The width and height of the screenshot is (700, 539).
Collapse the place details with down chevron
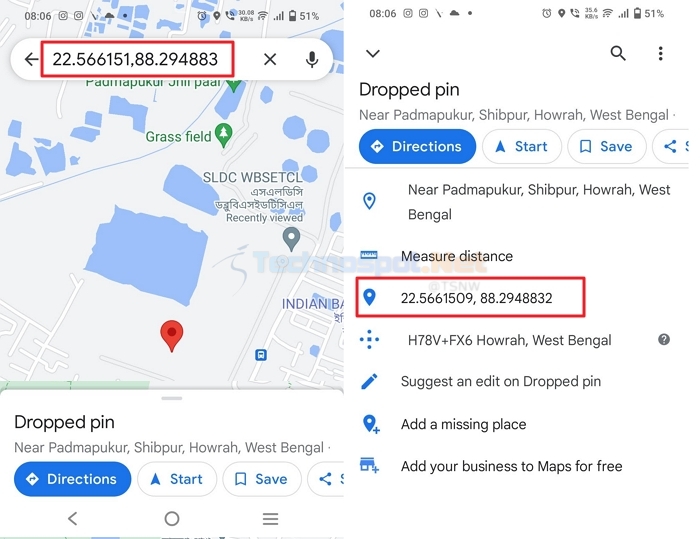coord(373,54)
